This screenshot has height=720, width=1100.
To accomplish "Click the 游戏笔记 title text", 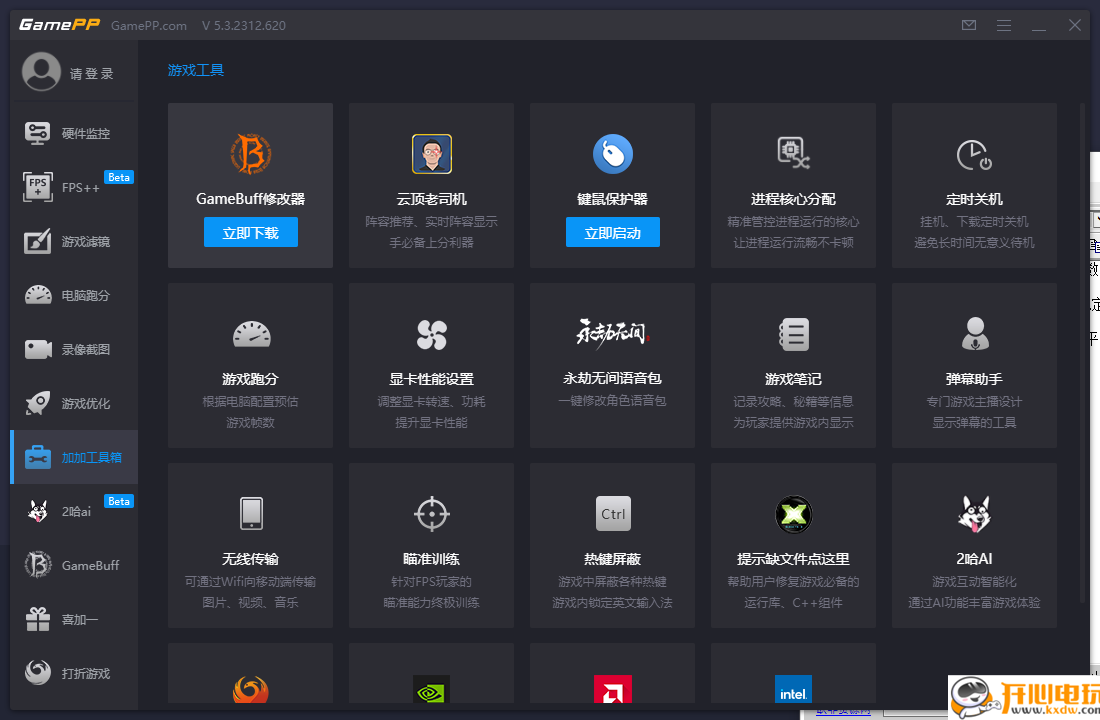I will [x=793, y=379].
